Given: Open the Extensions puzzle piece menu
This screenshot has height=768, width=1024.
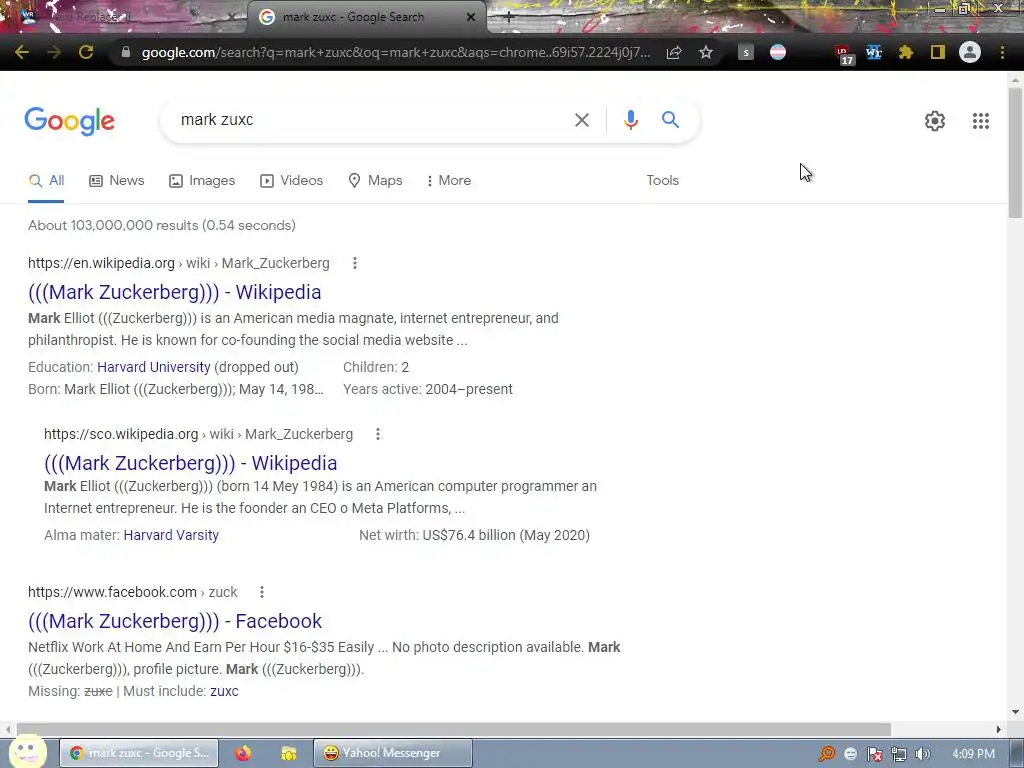Looking at the screenshot, I should (x=906, y=52).
